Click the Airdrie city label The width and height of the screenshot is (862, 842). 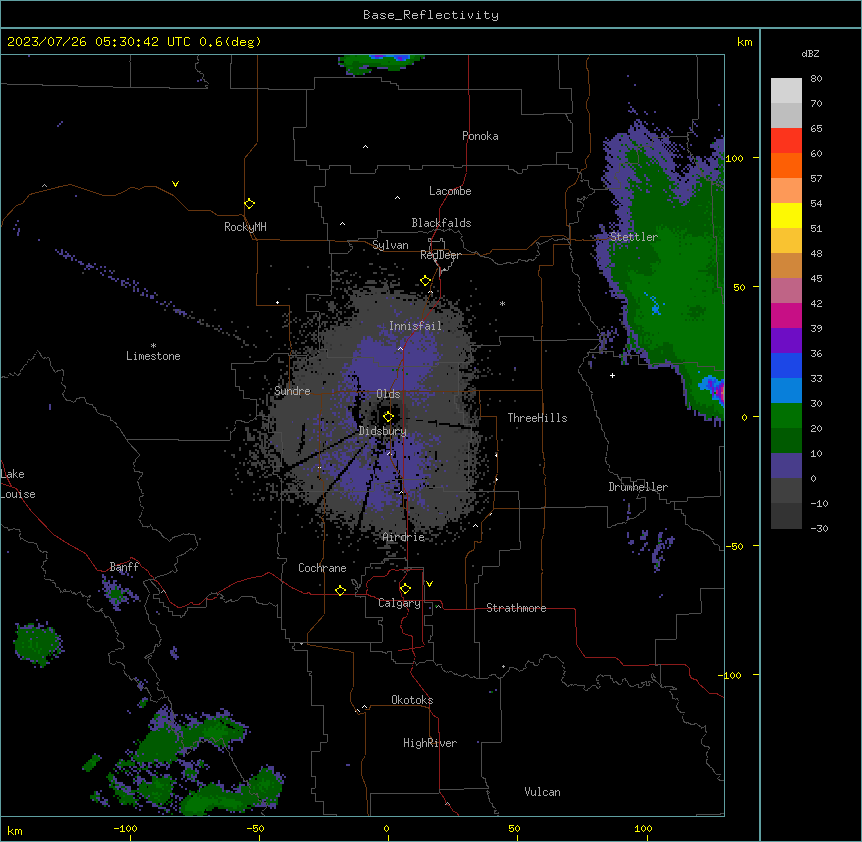point(404,537)
